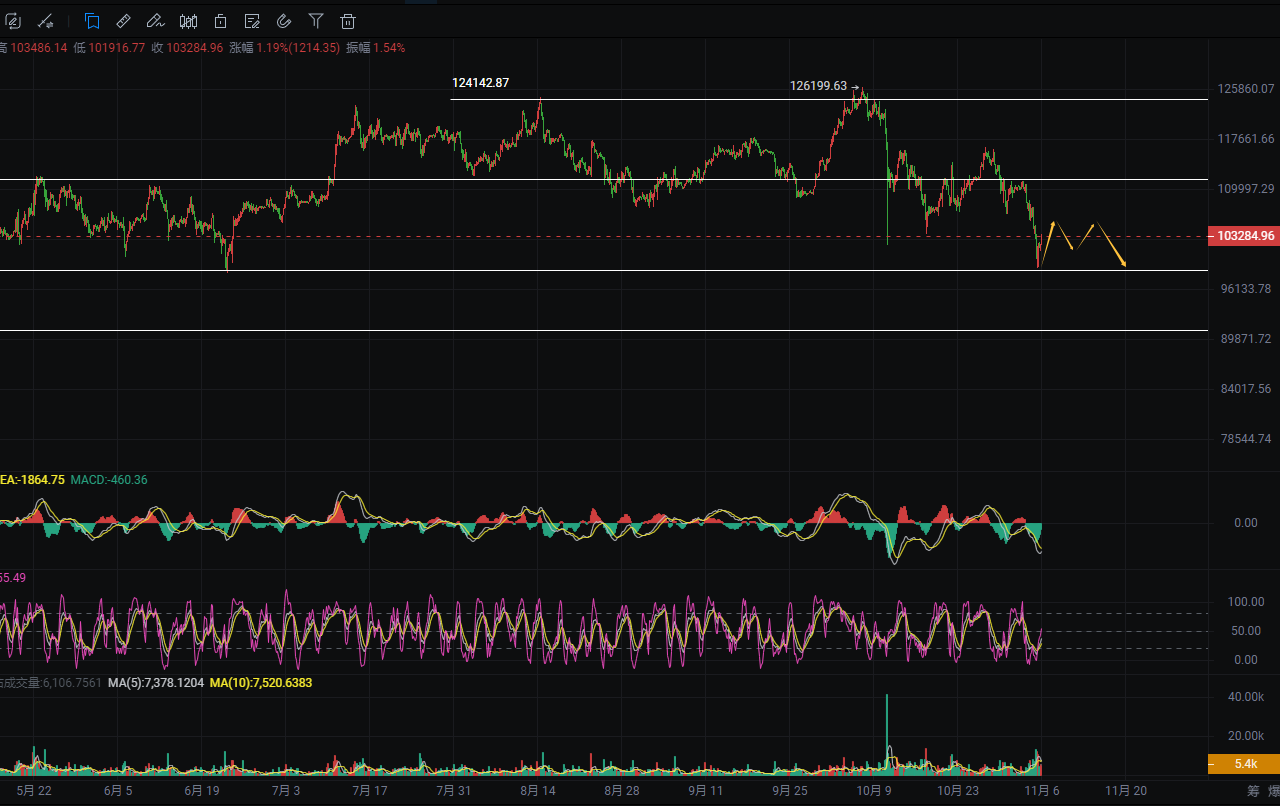1280x806 pixels.
Task: Select the pen drawing tool
Action: (x=155, y=20)
